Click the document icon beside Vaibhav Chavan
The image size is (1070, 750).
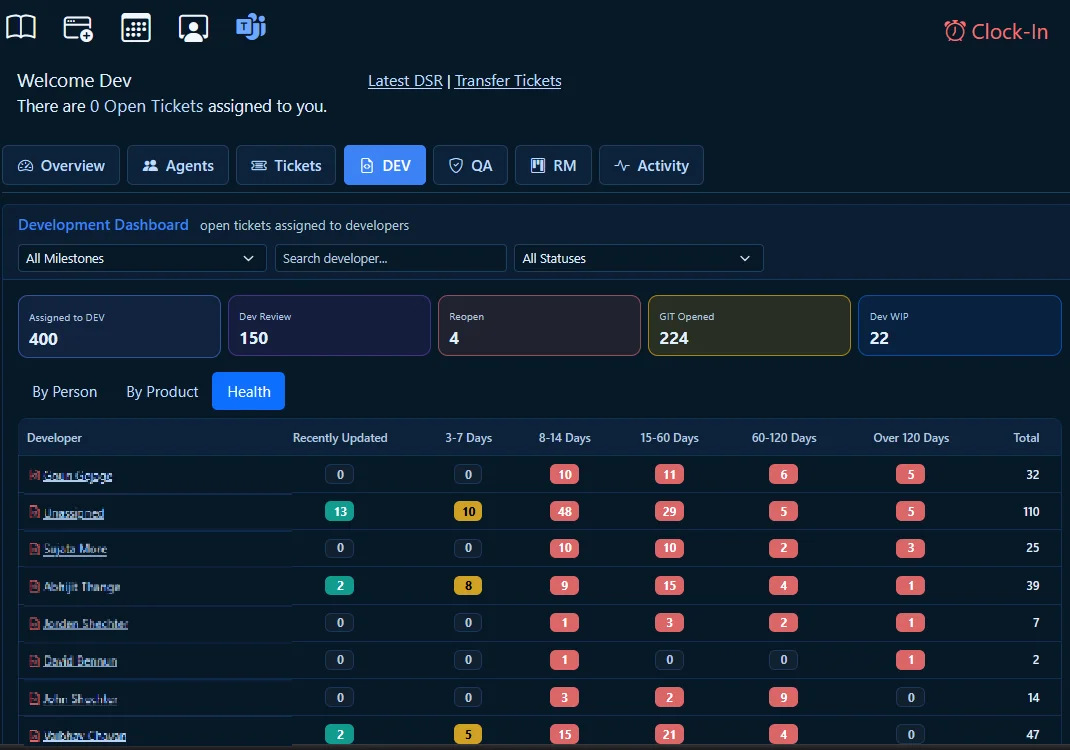coord(35,735)
